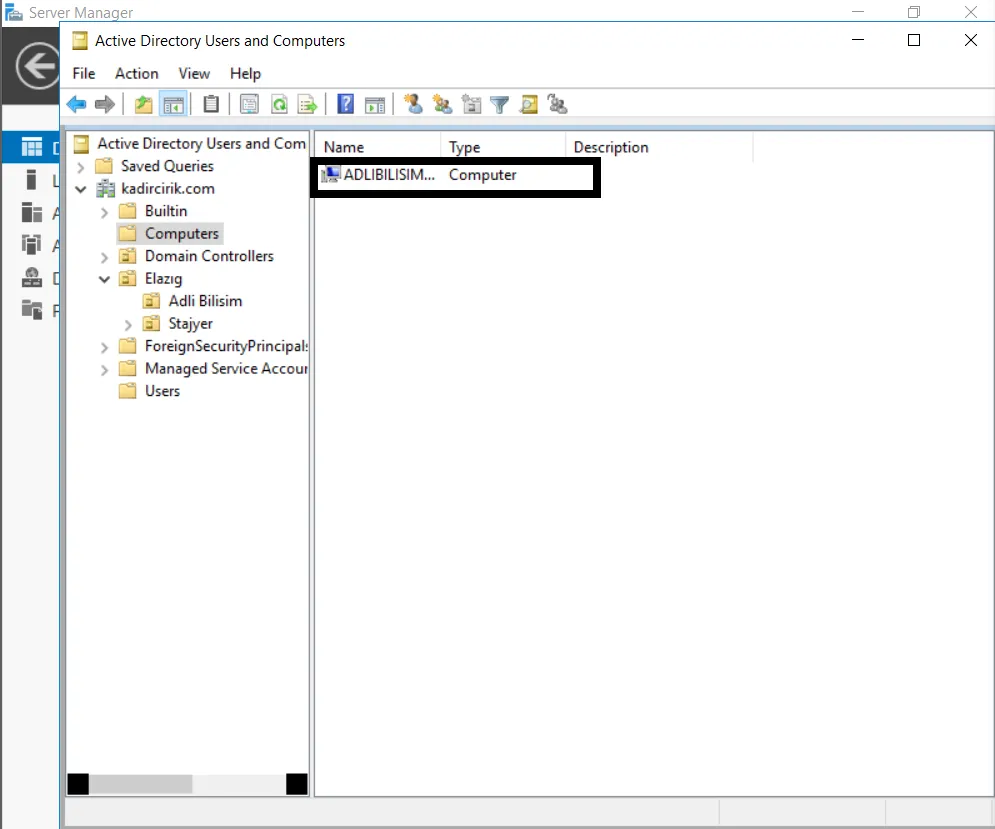The height and width of the screenshot is (829, 995).
Task: Click the Export List icon
Action: [308, 104]
